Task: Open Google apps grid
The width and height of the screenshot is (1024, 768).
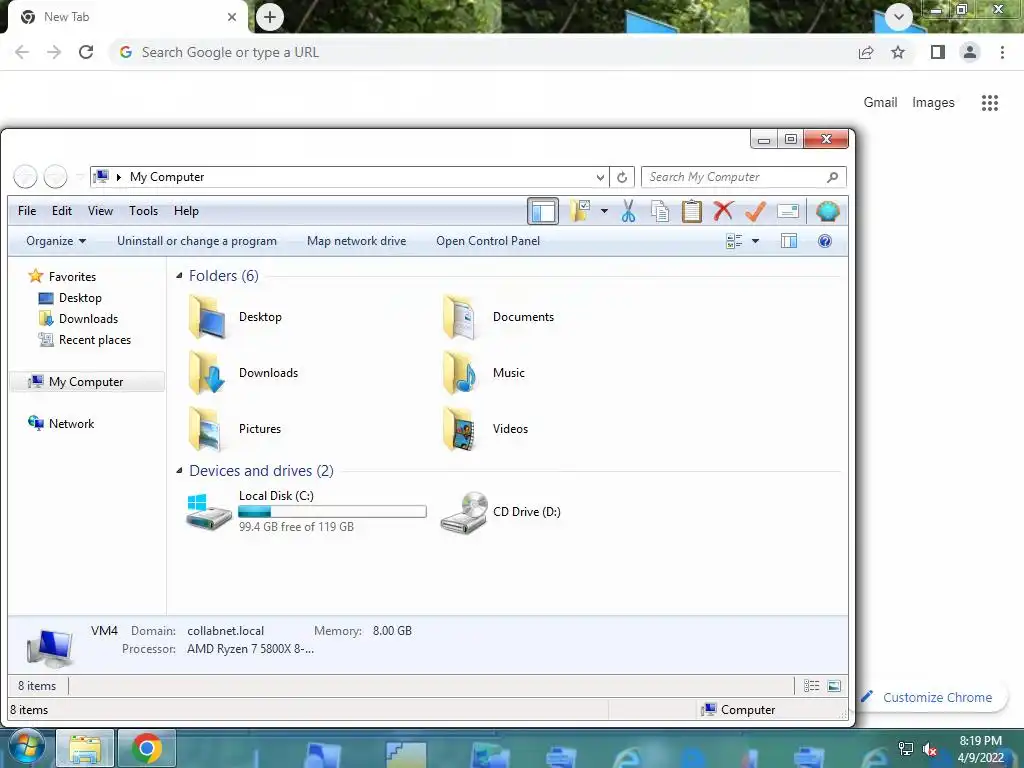Action: tap(990, 103)
